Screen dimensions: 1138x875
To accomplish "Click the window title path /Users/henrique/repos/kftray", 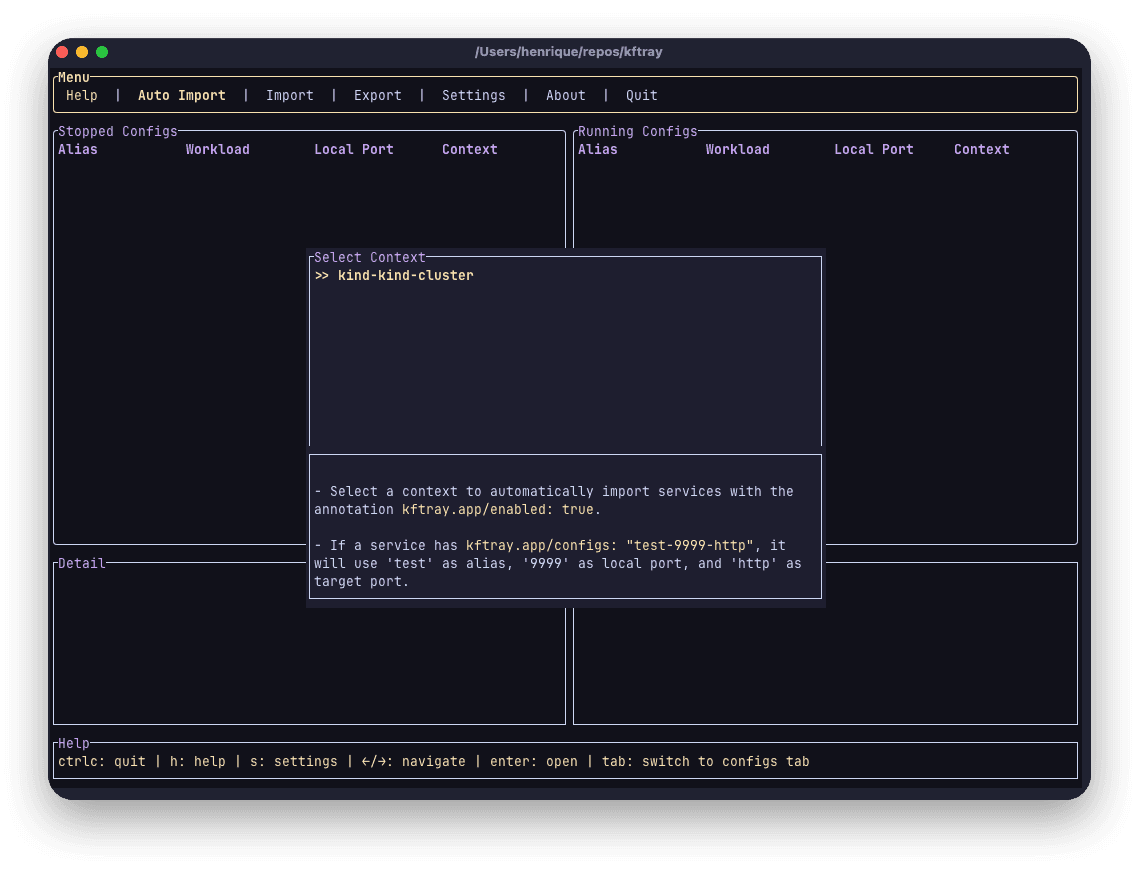I will tap(568, 52).
